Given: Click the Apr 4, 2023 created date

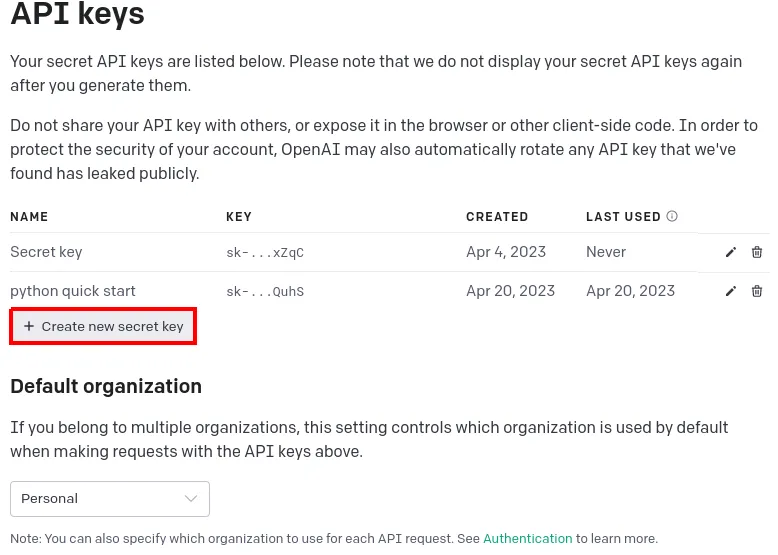Looking at the screenshot, I should [506, 252].
